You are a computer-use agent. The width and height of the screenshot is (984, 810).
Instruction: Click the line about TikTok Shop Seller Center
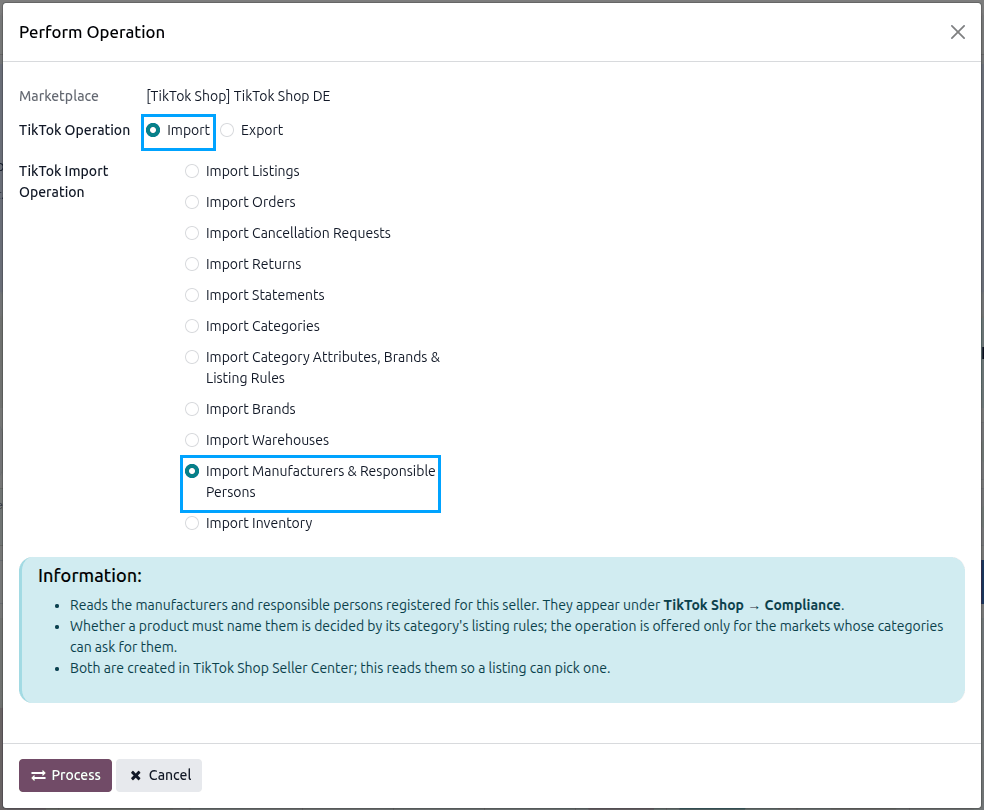coord(340,668)
